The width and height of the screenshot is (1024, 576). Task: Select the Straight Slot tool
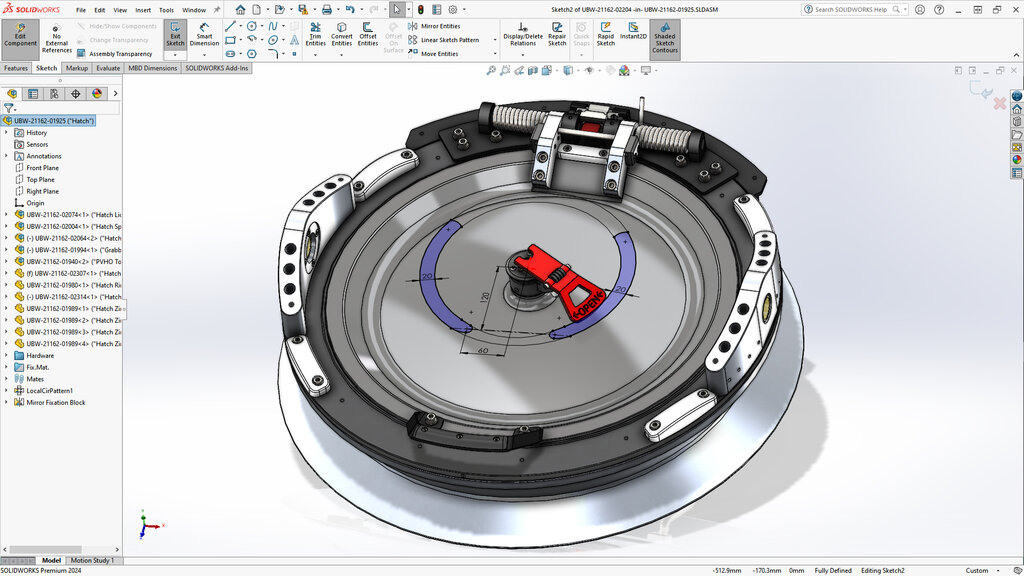tap(230, 54)
